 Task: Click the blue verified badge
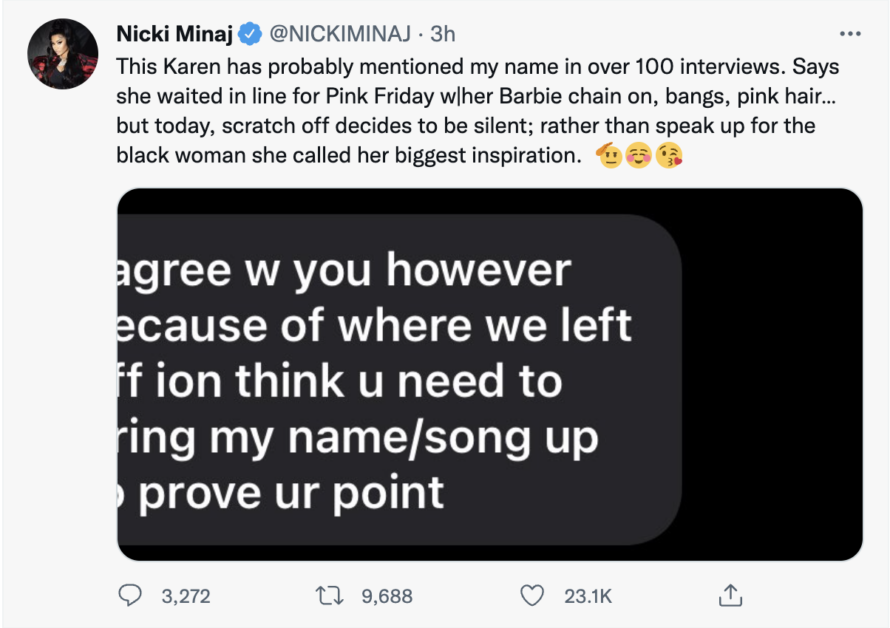coord(250,34)
